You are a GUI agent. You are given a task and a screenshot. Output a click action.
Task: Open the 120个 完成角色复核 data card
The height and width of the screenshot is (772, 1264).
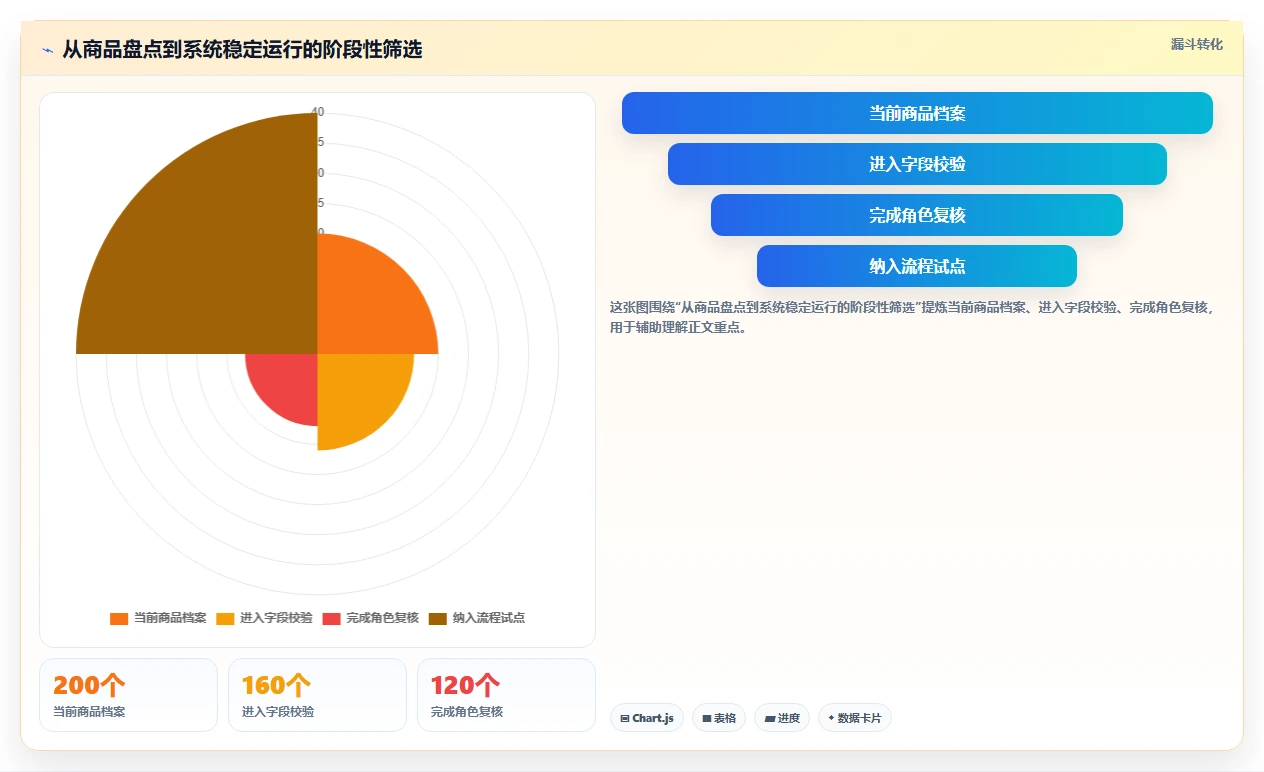pos(506,695)
